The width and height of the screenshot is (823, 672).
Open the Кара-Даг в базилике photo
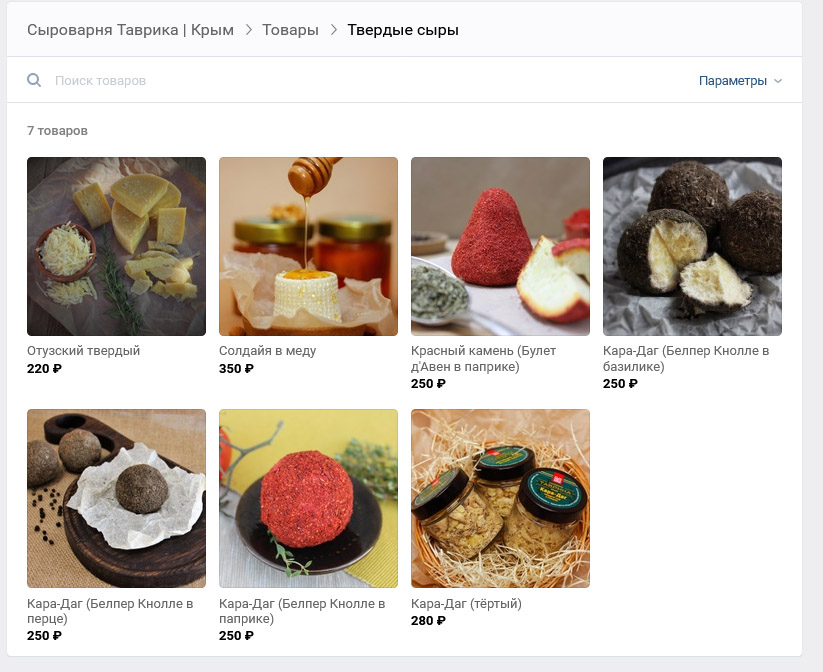click(x=692, y=246)
